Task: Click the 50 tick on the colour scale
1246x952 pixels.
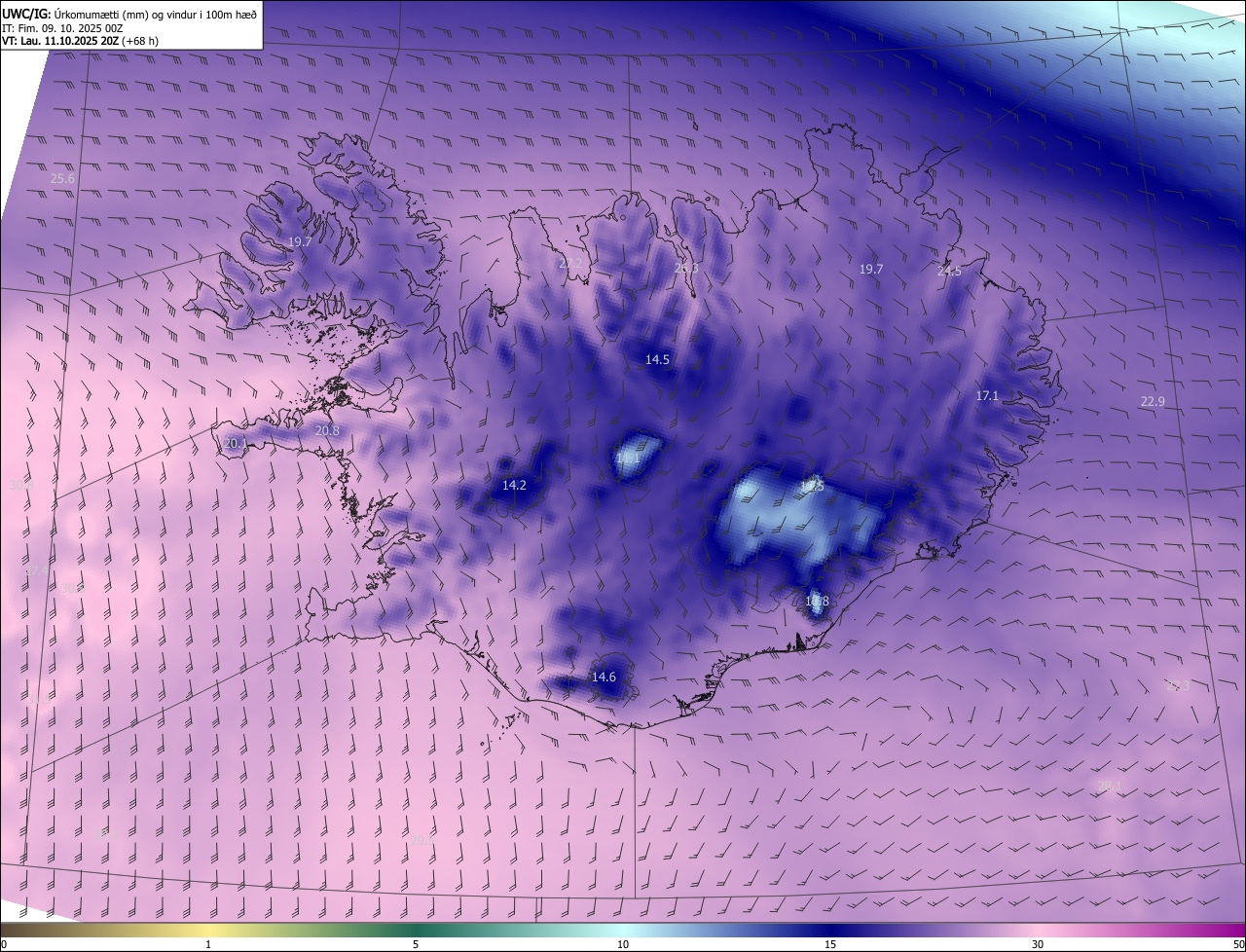Action: coord(1239,944)
